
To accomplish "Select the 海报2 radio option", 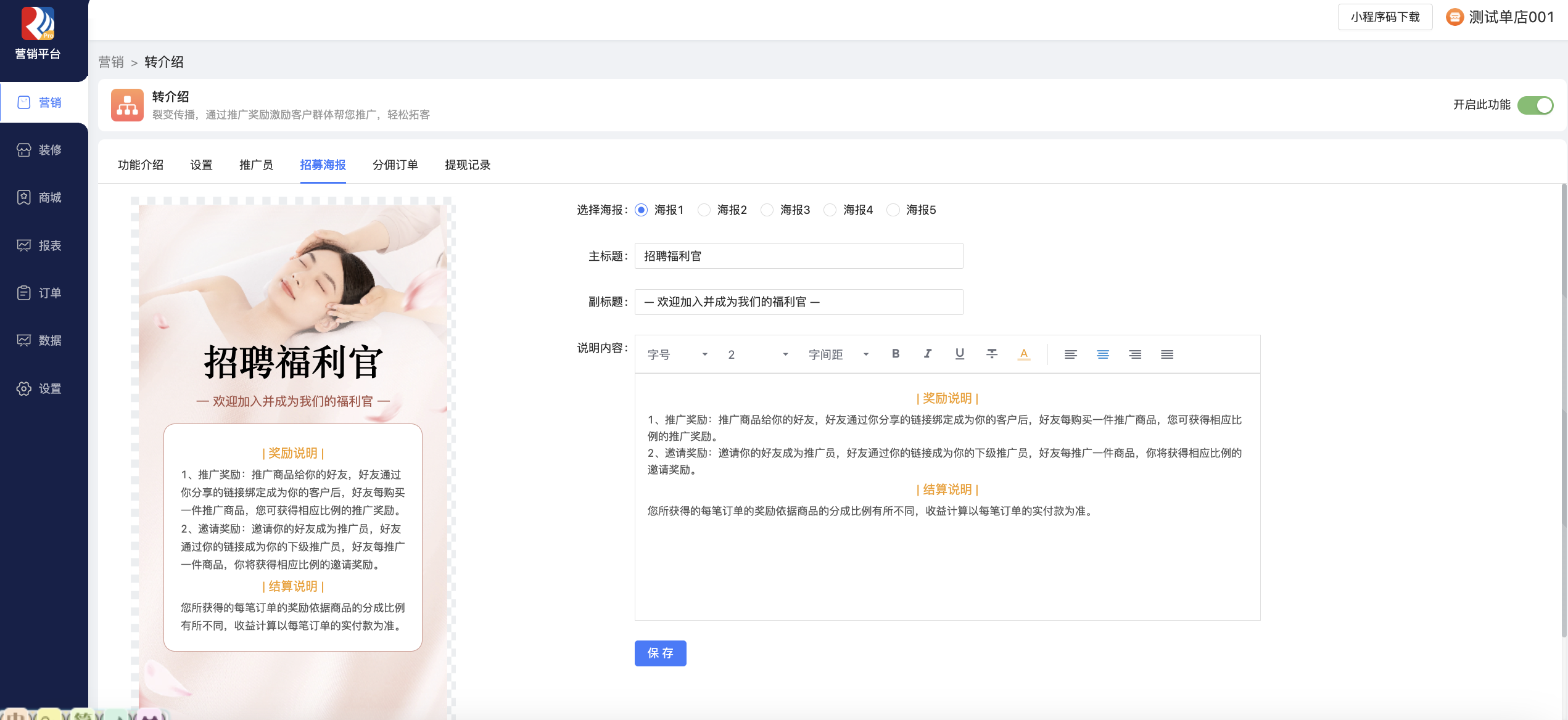I will [704, 210].
